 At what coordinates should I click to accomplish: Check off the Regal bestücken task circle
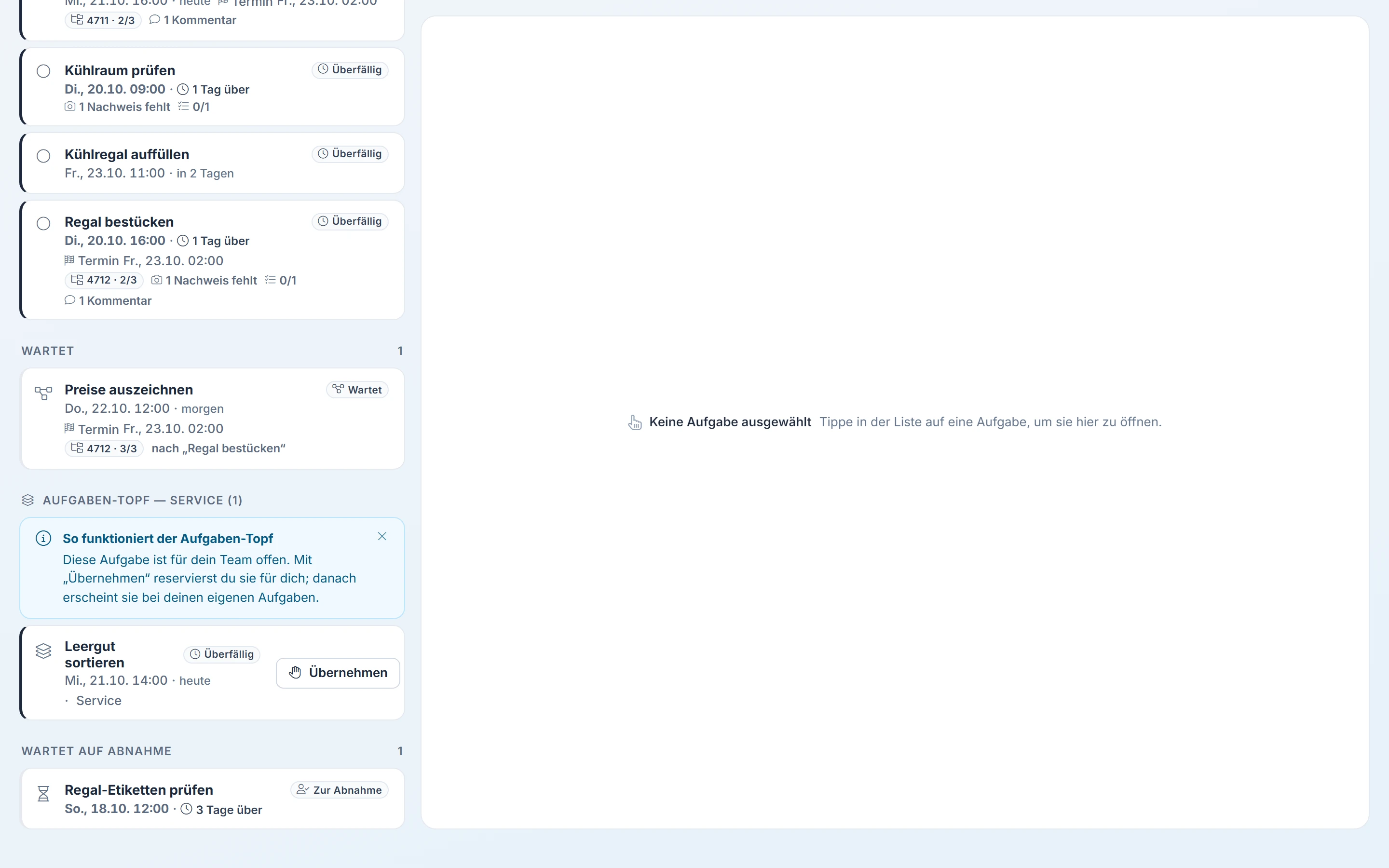pos(43,223)
